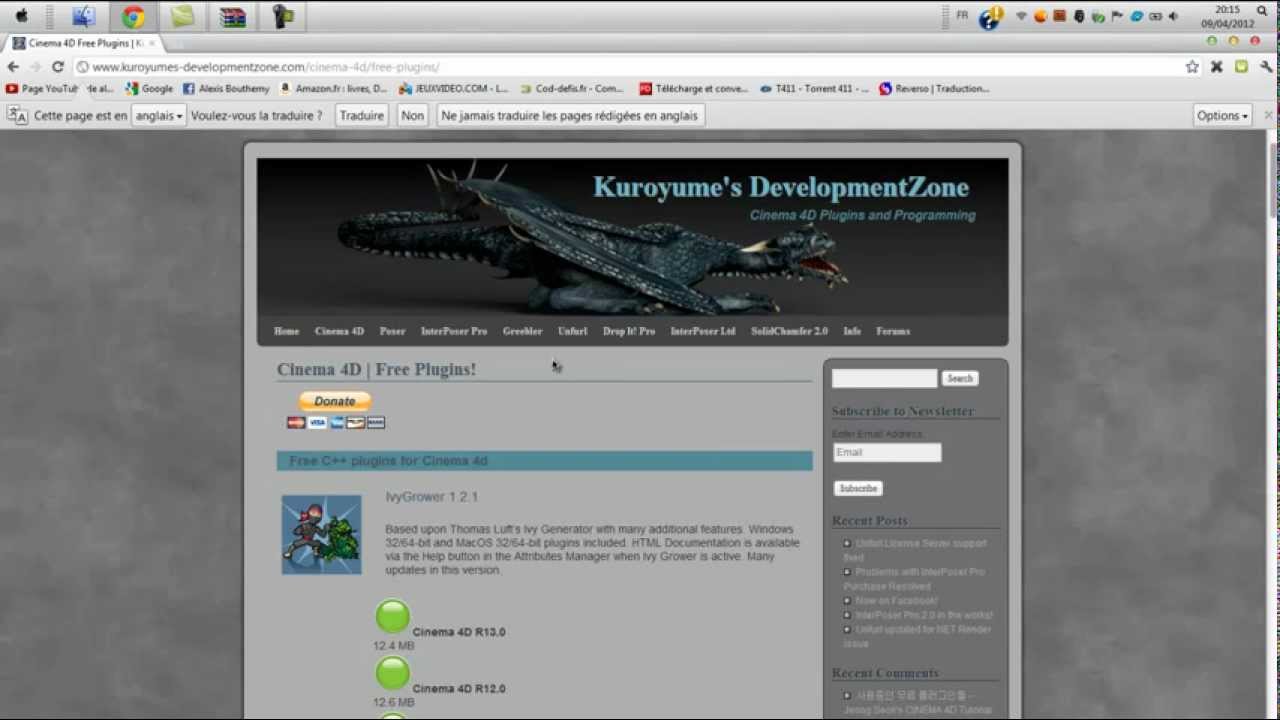
Task: Click the Subscribe button
Action: click(858, 488)
